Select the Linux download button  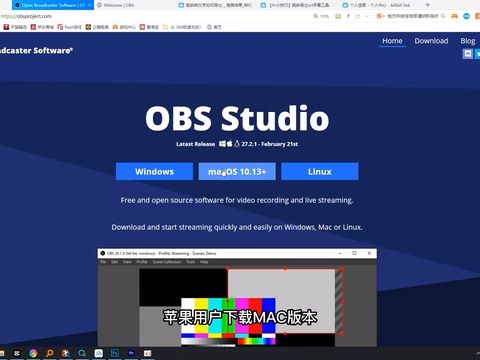coord(320,171)
